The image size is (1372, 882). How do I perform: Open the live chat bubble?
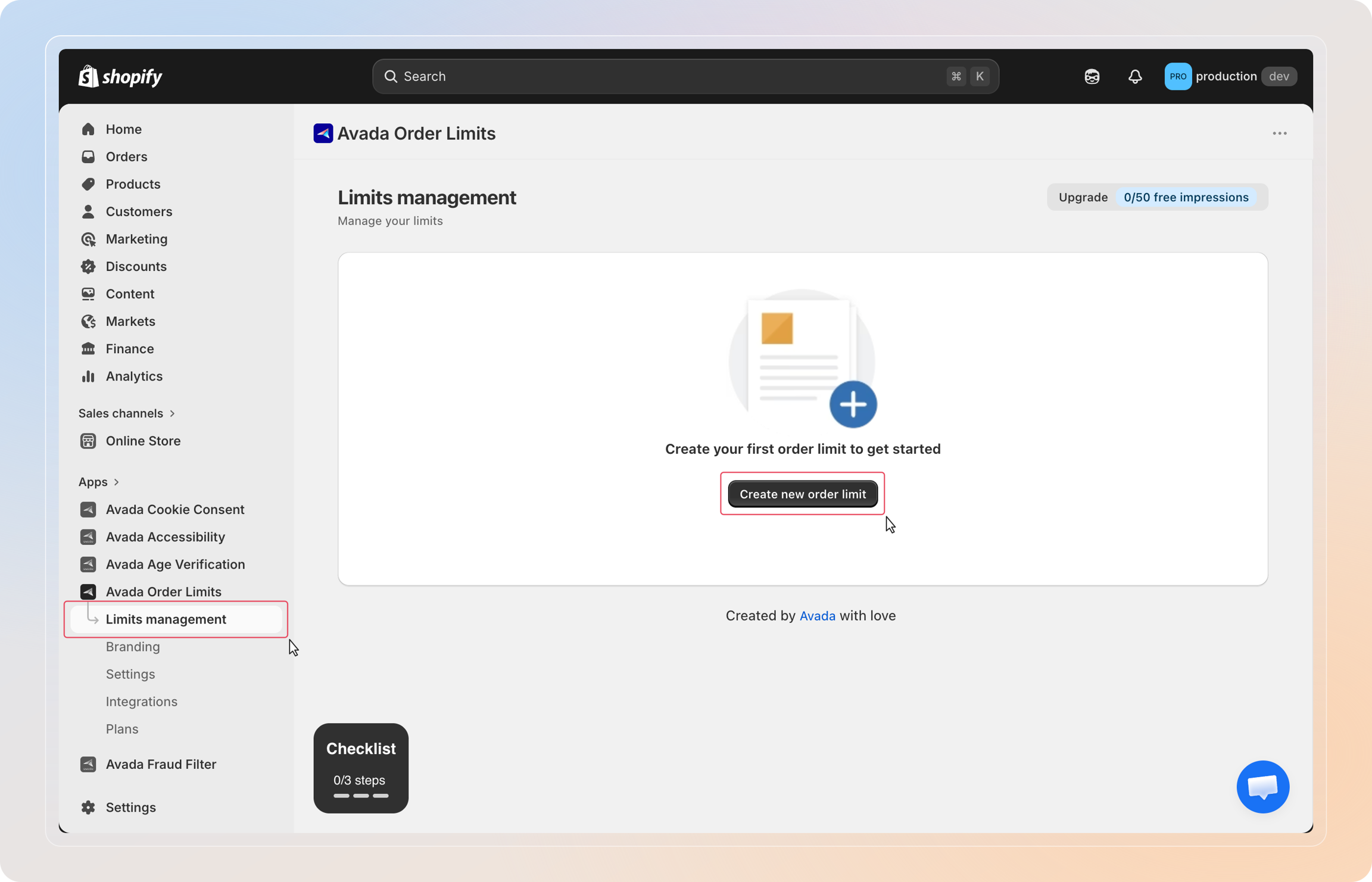(x=1262, y=787)
